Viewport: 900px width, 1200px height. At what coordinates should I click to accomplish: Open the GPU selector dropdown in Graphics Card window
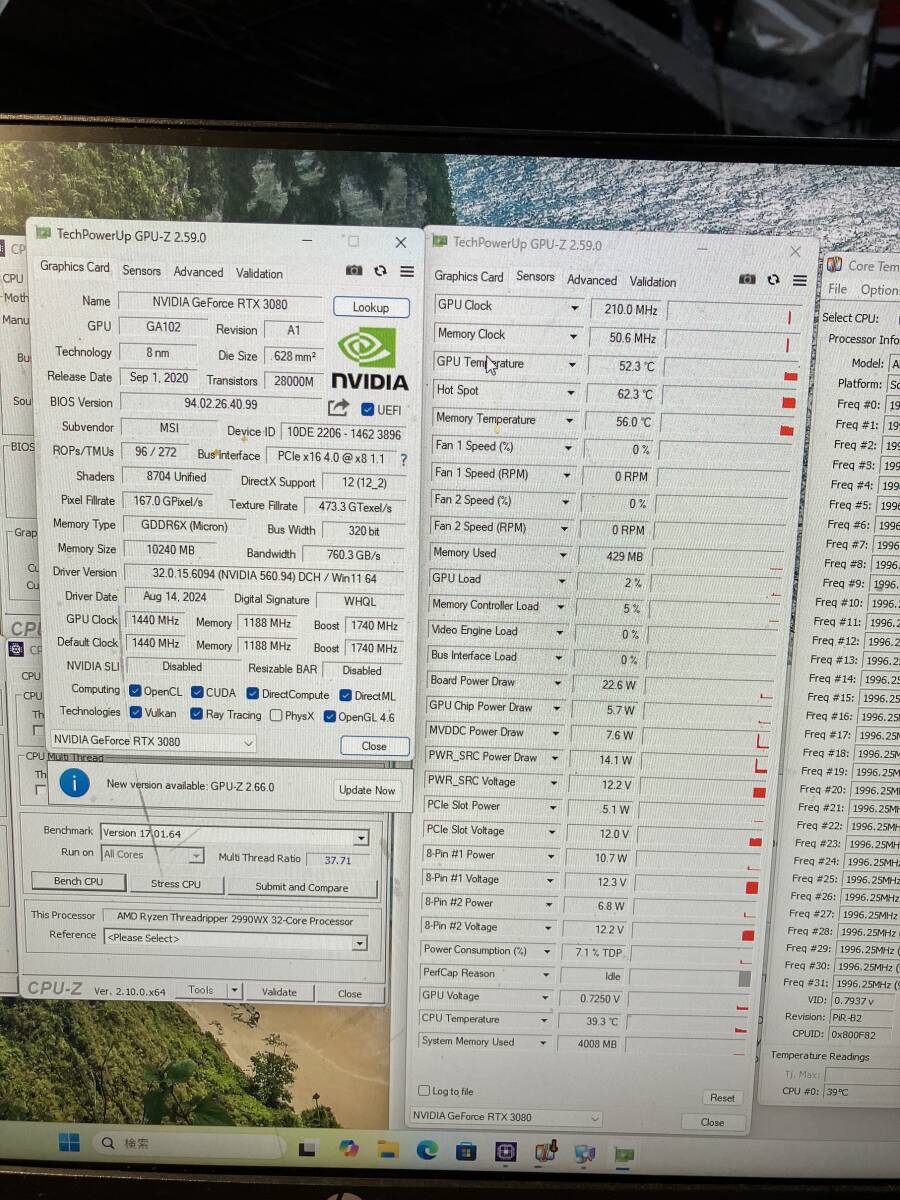coord(153,741)
